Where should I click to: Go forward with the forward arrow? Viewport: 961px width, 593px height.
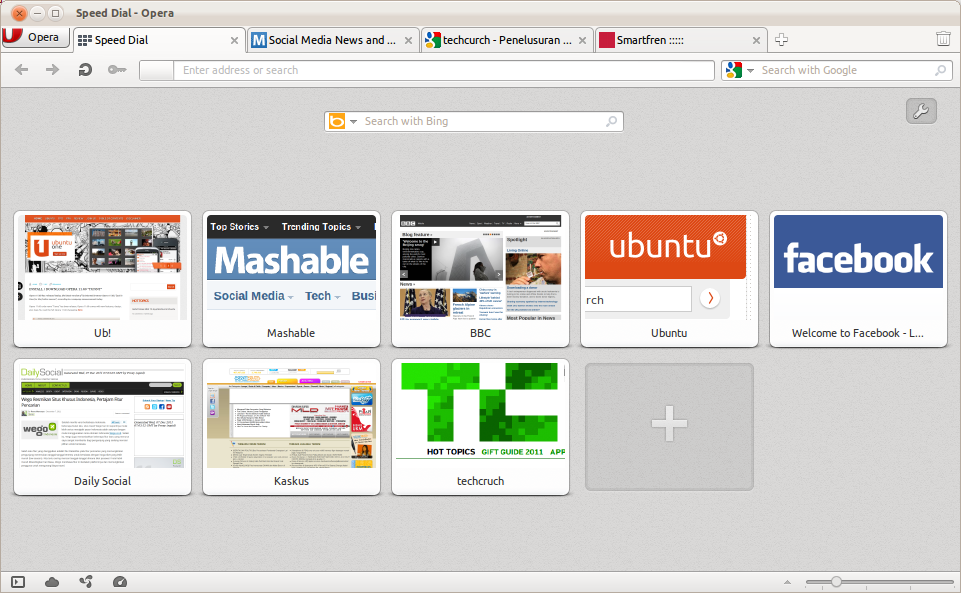point(53,70)
